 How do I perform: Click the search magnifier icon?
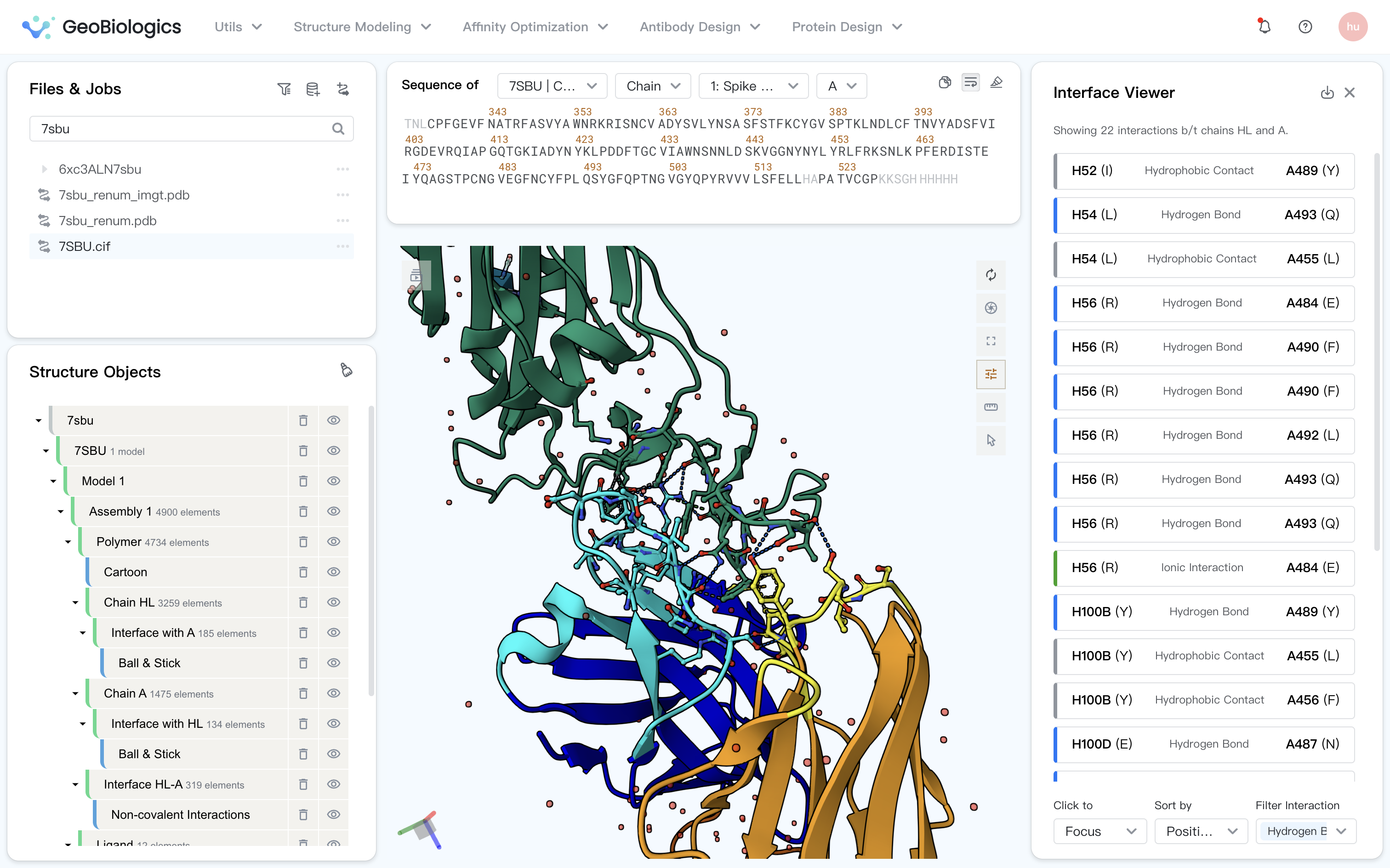338,129
